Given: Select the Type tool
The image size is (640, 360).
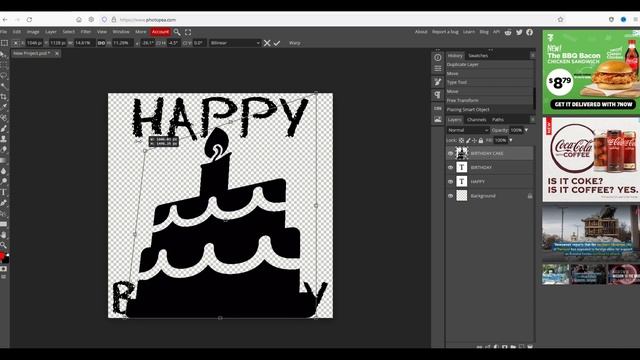Looking at the screenshot, I should (x=4, y=192).
